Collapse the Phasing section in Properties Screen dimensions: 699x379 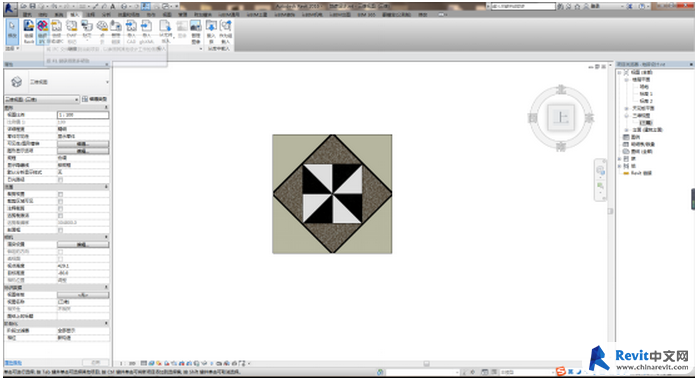click(106, 323)
